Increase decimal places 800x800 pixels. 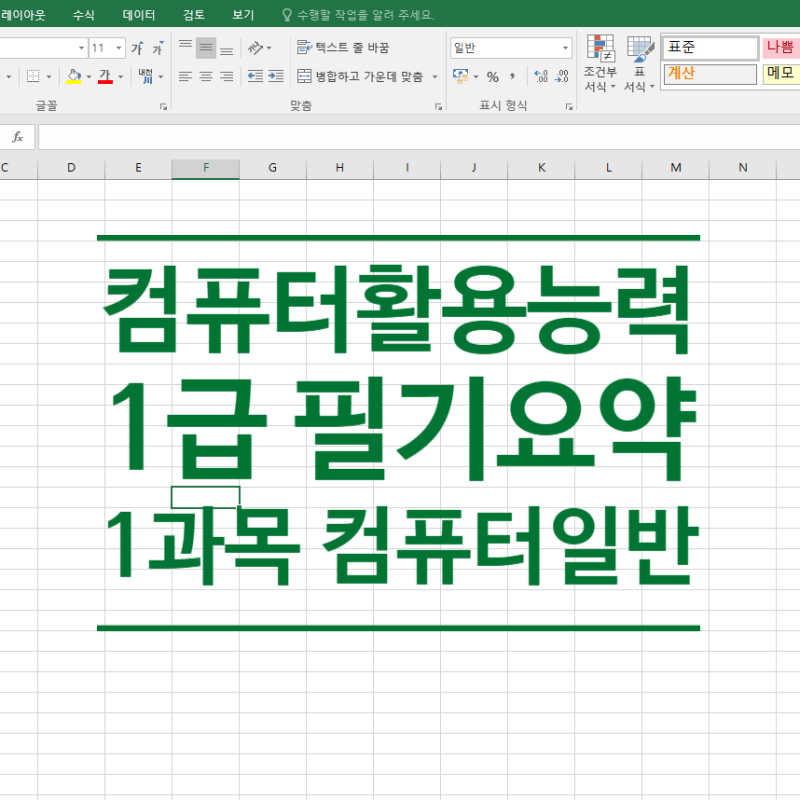(x=541, y=77)
